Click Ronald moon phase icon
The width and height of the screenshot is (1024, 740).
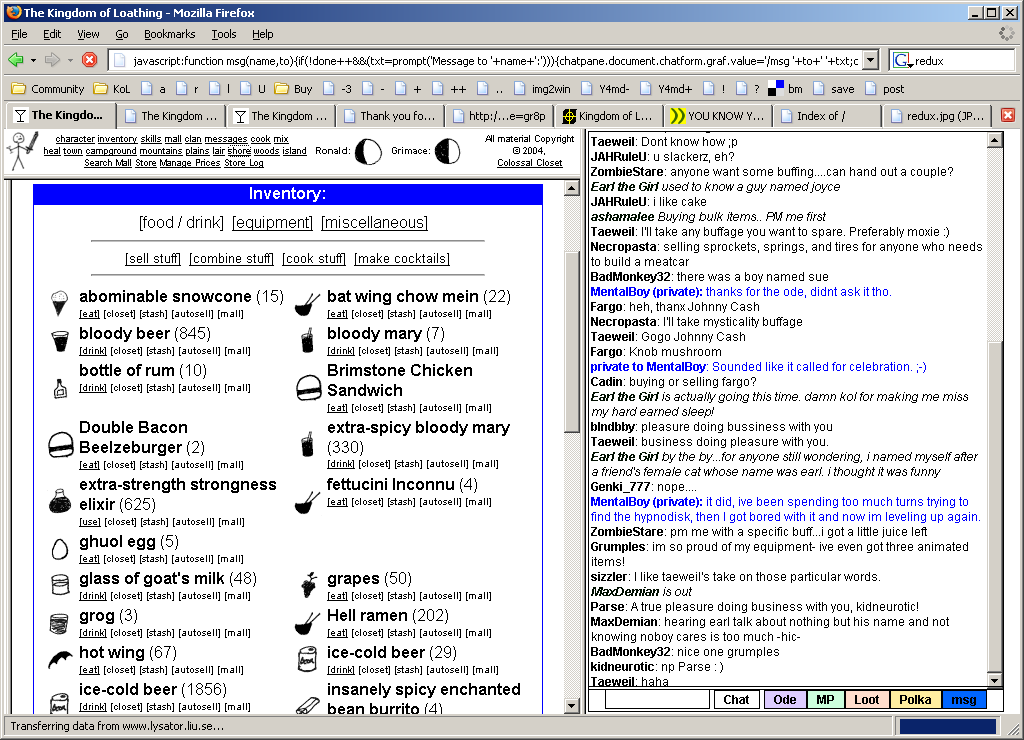click(x=368, y=152)
